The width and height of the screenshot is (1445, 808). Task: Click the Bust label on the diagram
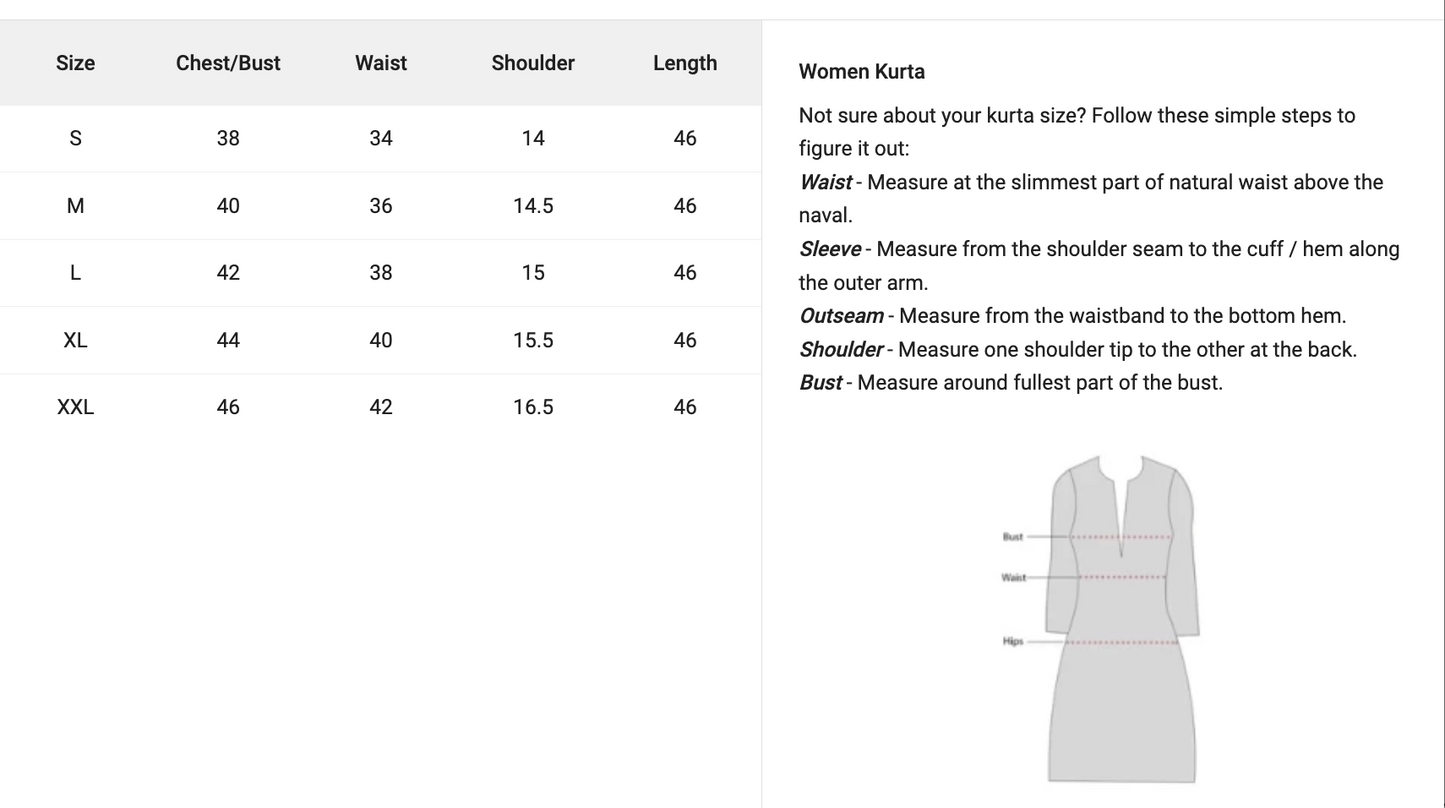pos(1012,537)
